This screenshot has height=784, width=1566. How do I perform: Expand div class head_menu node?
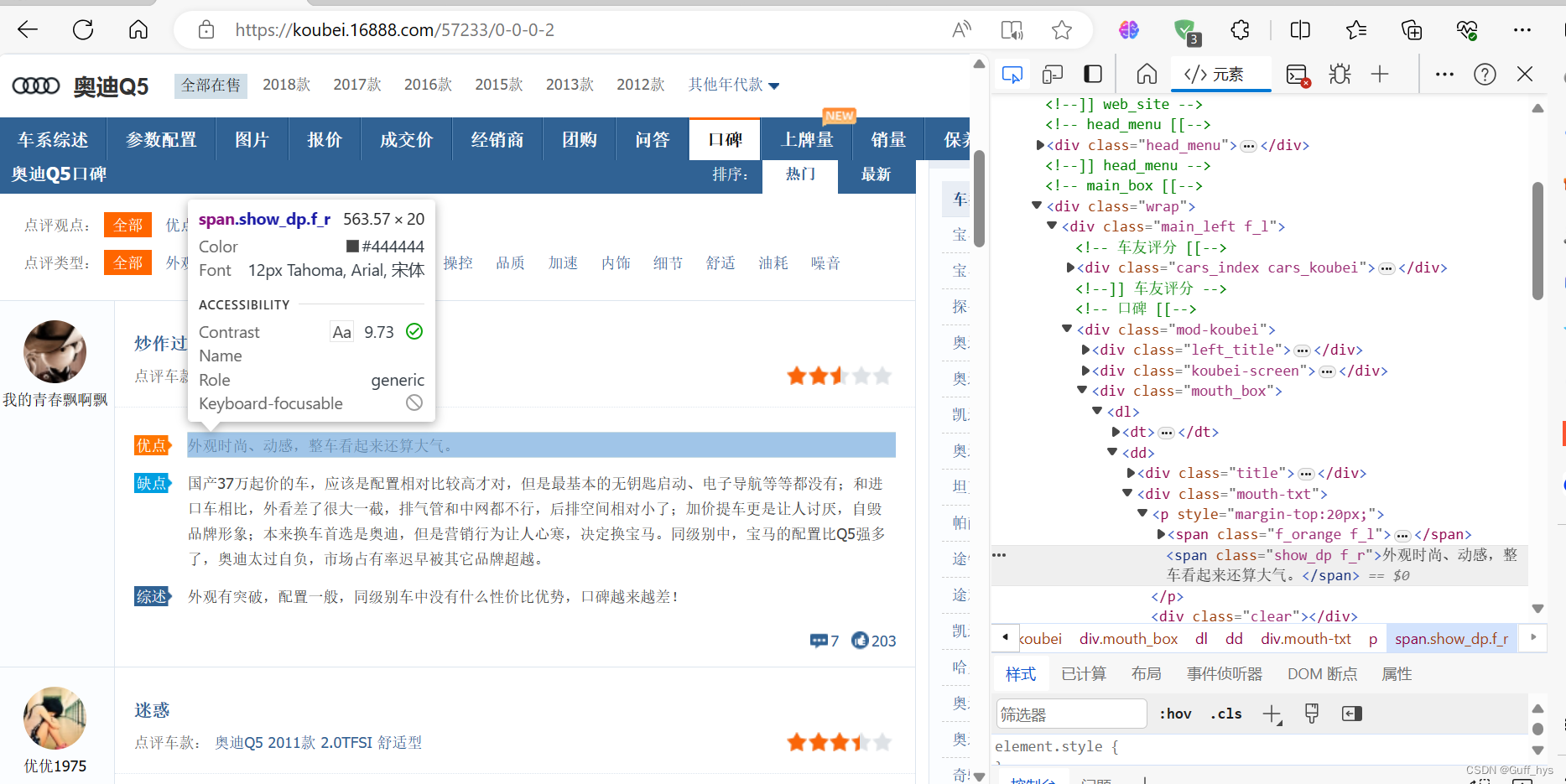coord(1040,145)
